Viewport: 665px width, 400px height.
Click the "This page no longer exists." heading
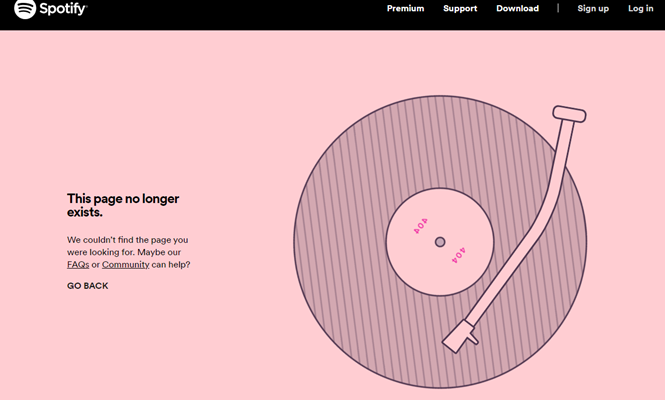123,205
